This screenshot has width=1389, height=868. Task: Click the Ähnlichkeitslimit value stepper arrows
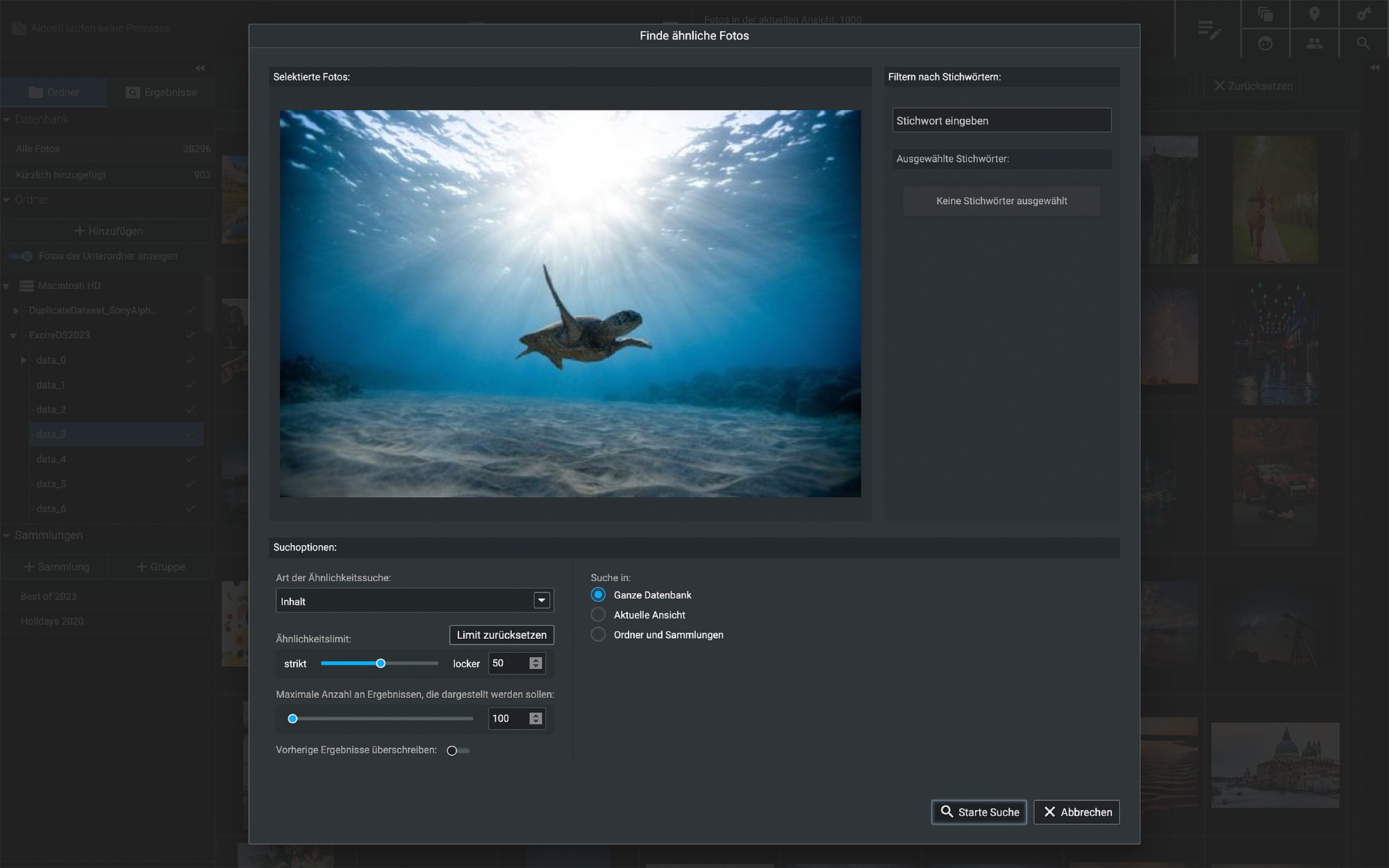[x=535, y=663]
